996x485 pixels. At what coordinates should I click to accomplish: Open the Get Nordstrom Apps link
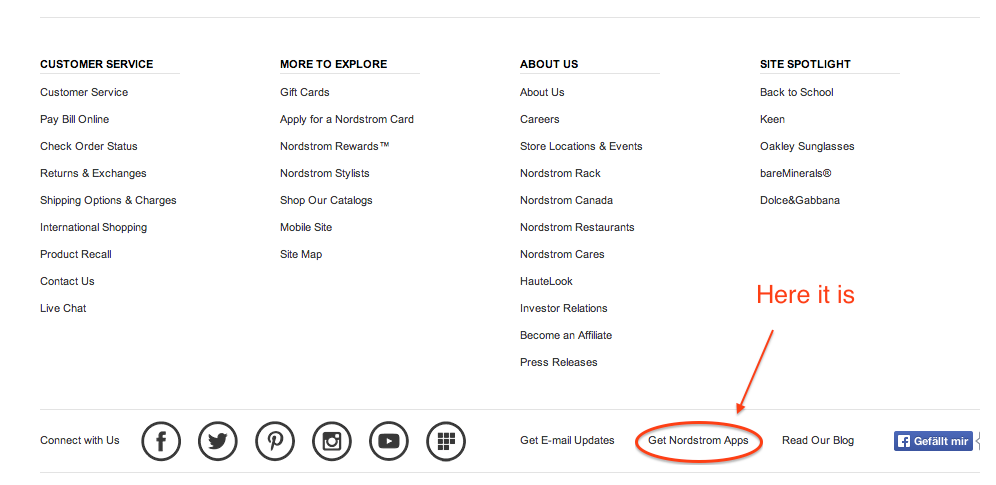698,441
